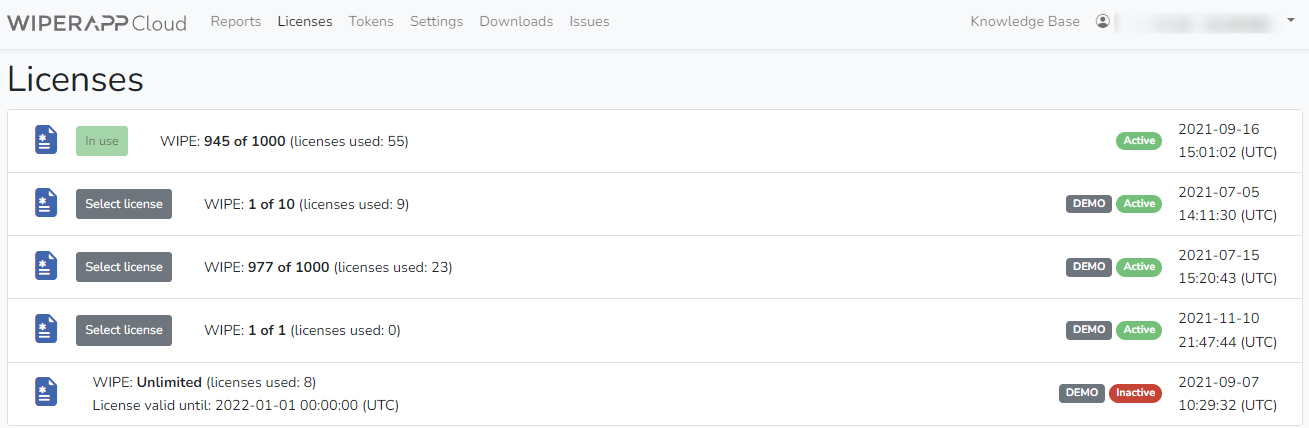The width and height of the screenshot is (1309, 428).
Task: Click the license file icon for 1 of 1
Action: tap(46, 330)
